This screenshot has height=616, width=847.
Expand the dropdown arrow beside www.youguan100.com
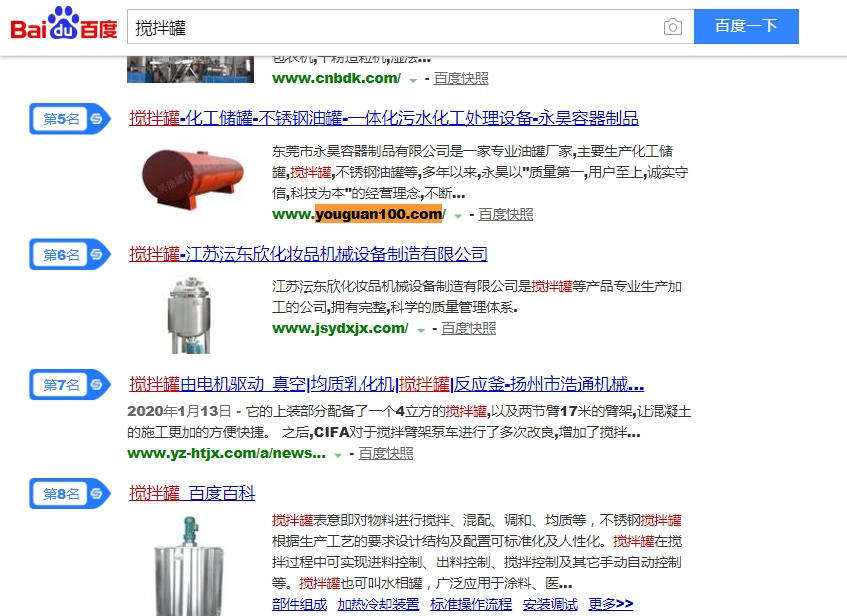pyautogui.click(x=458, y=216)
